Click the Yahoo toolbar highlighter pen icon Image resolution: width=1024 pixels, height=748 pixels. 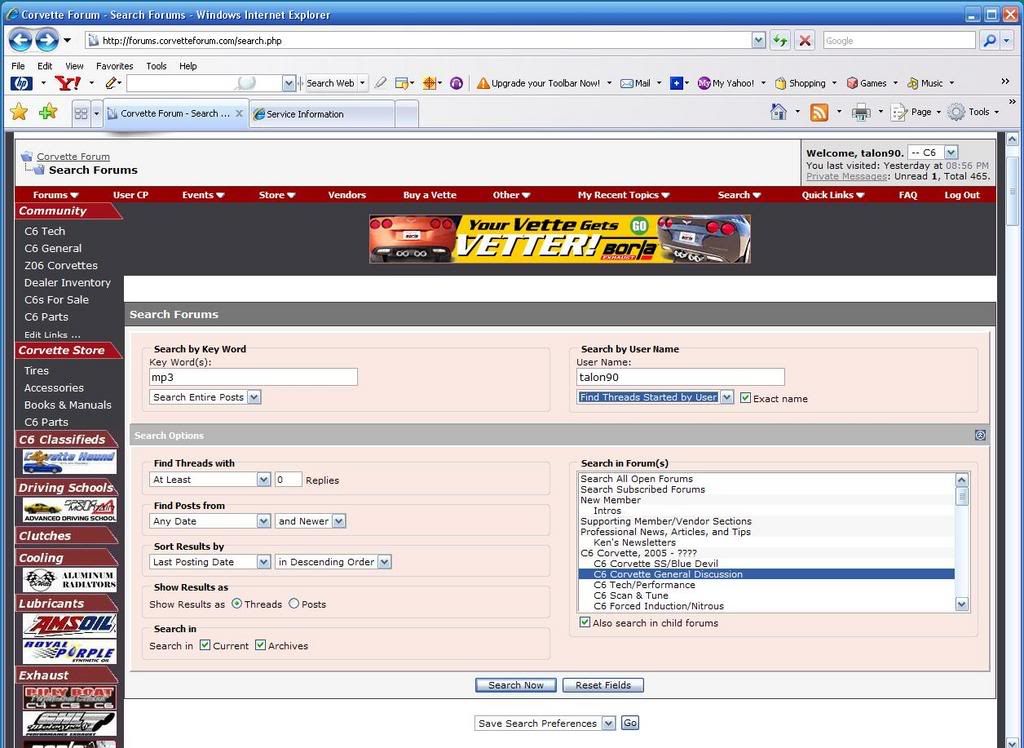[x=381, y=83]
